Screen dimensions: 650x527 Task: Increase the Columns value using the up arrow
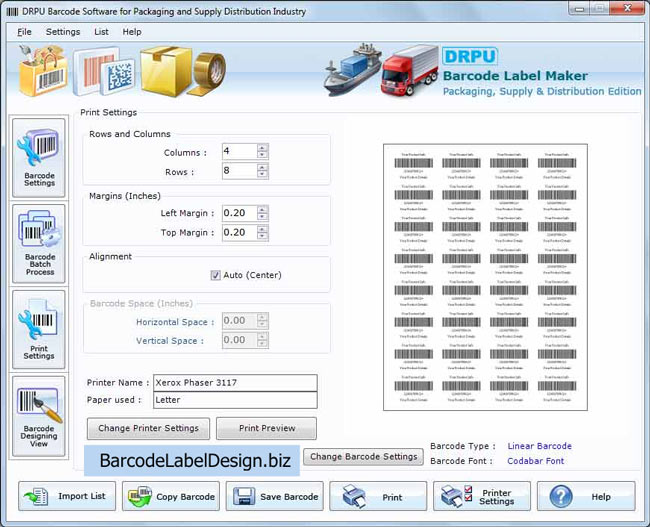(262, 148)
